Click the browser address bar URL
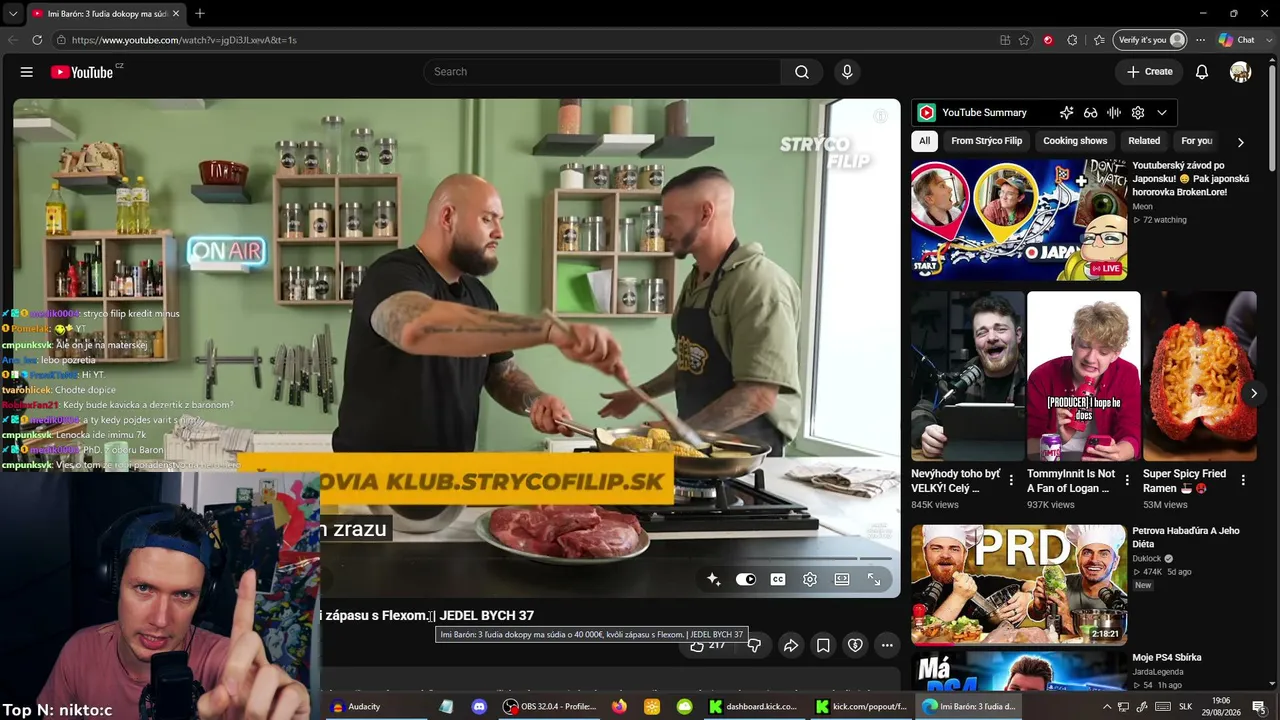 184,40
